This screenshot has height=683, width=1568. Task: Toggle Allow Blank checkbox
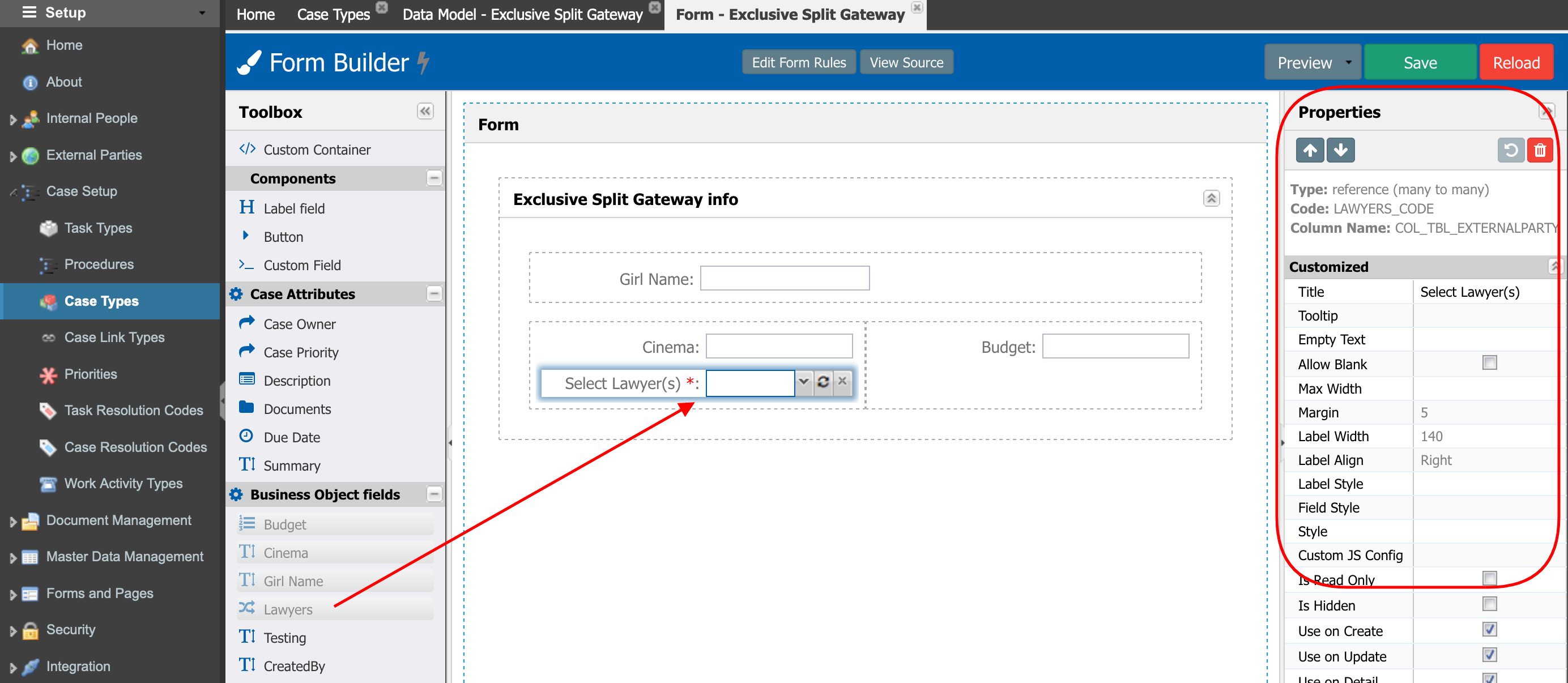[x=1489, y=364]
